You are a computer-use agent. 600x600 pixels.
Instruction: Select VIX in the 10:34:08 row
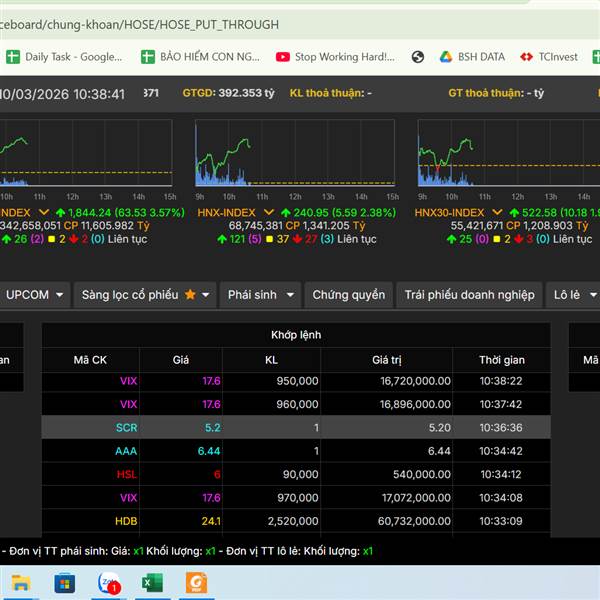pyautogui.click(x=128, y=498)
